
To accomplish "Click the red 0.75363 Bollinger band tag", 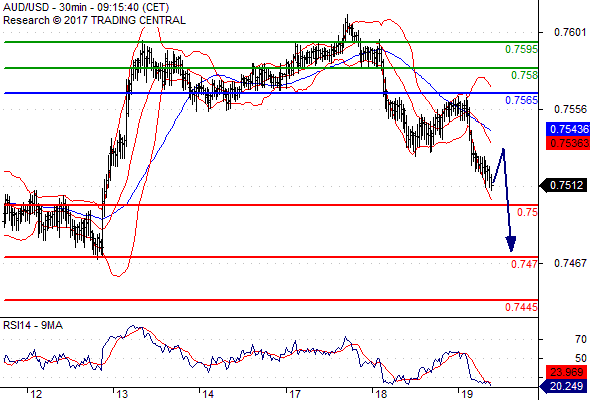I will click(568, 143).
